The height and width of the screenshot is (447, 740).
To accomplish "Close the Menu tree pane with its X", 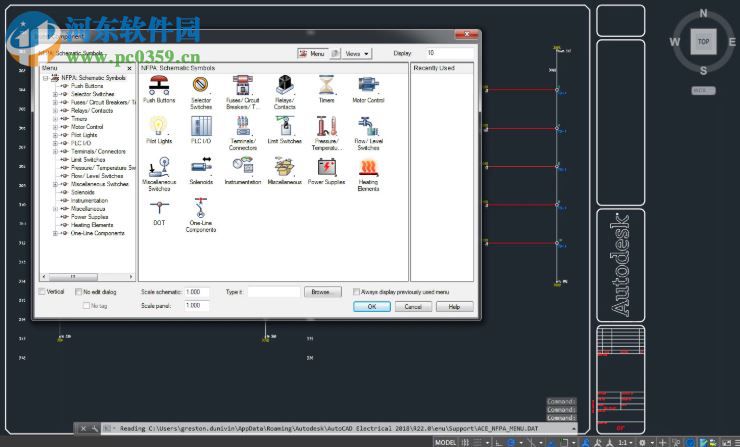I will pos(129,68).
